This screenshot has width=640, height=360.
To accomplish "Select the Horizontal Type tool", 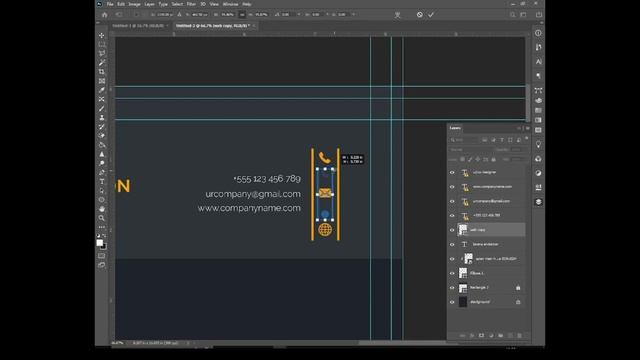I will 102,181.
